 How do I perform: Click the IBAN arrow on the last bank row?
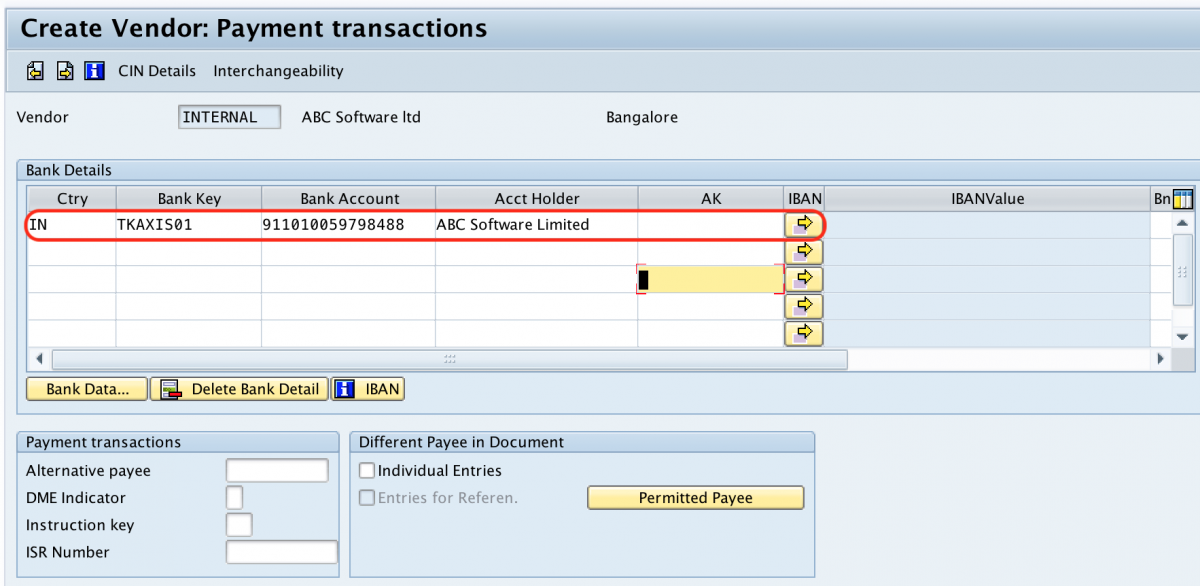point(804,333)
